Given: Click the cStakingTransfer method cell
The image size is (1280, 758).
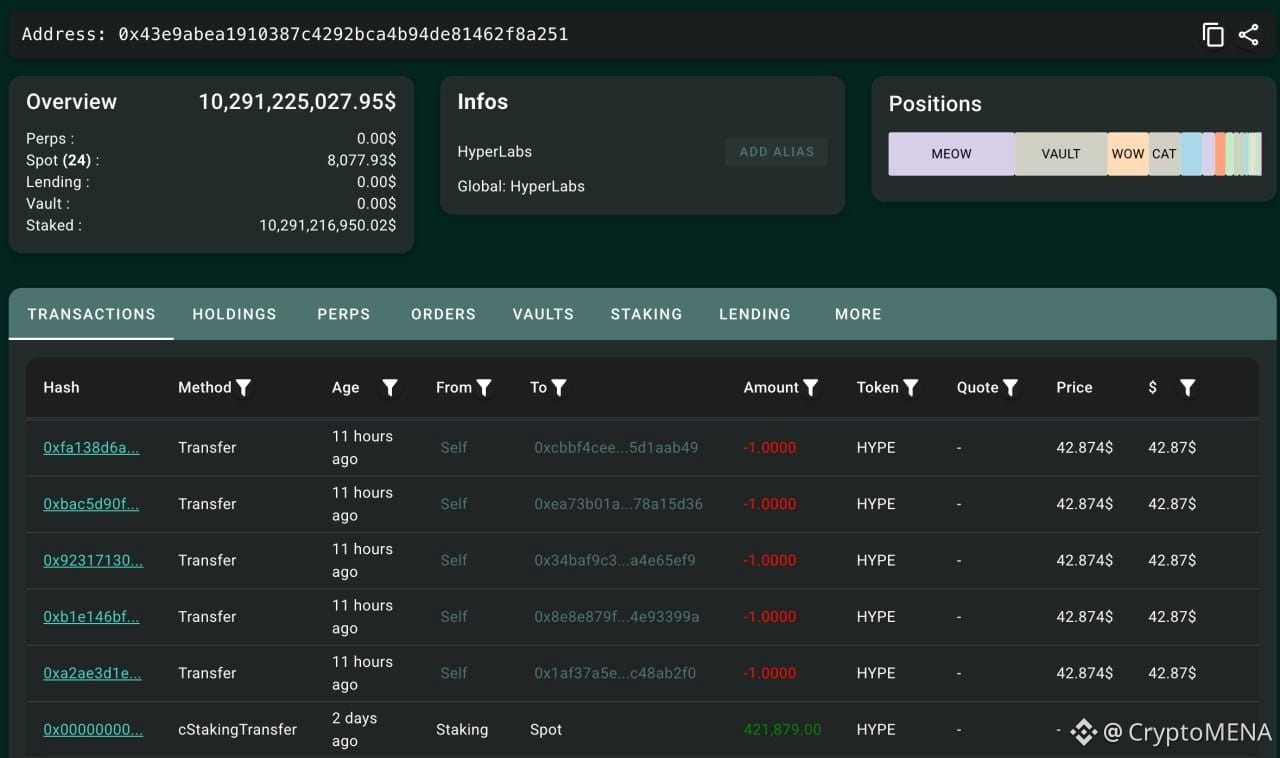Looking at the screenshot, I should click(x=237, y=730).
